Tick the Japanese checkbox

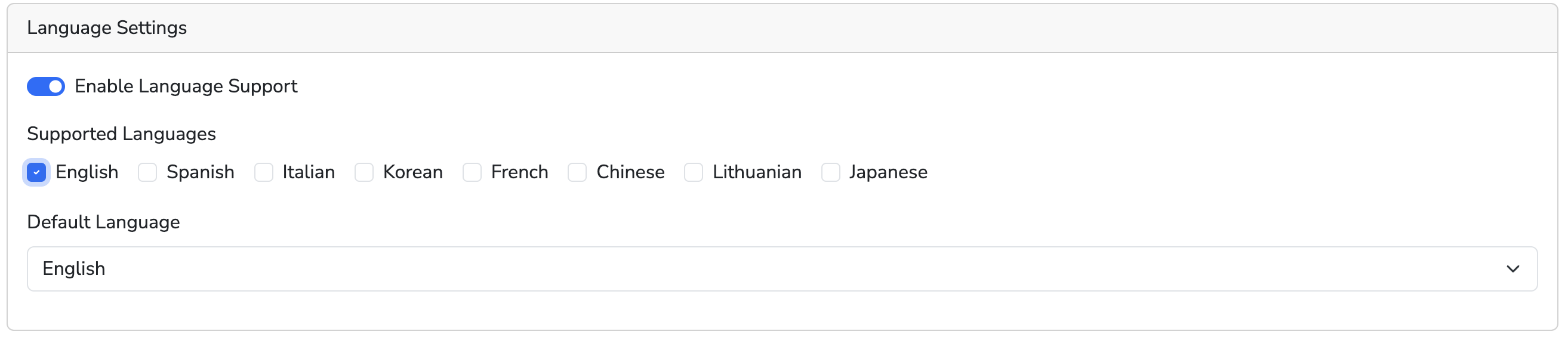pos(831,173)
